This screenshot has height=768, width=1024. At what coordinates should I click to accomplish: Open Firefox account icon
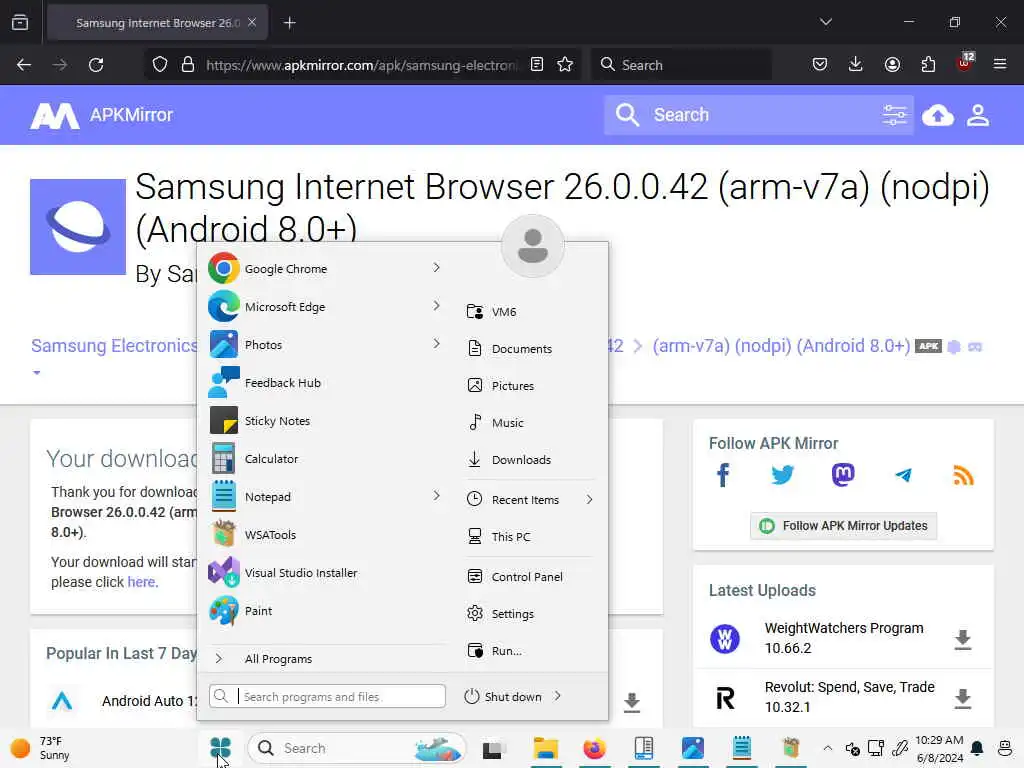click(892, 64)
